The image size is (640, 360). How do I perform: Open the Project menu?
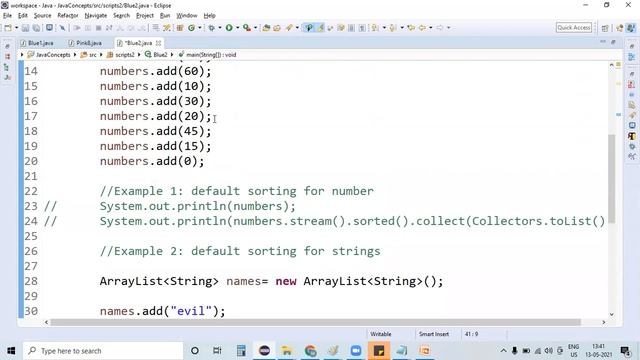click(145, 16)
